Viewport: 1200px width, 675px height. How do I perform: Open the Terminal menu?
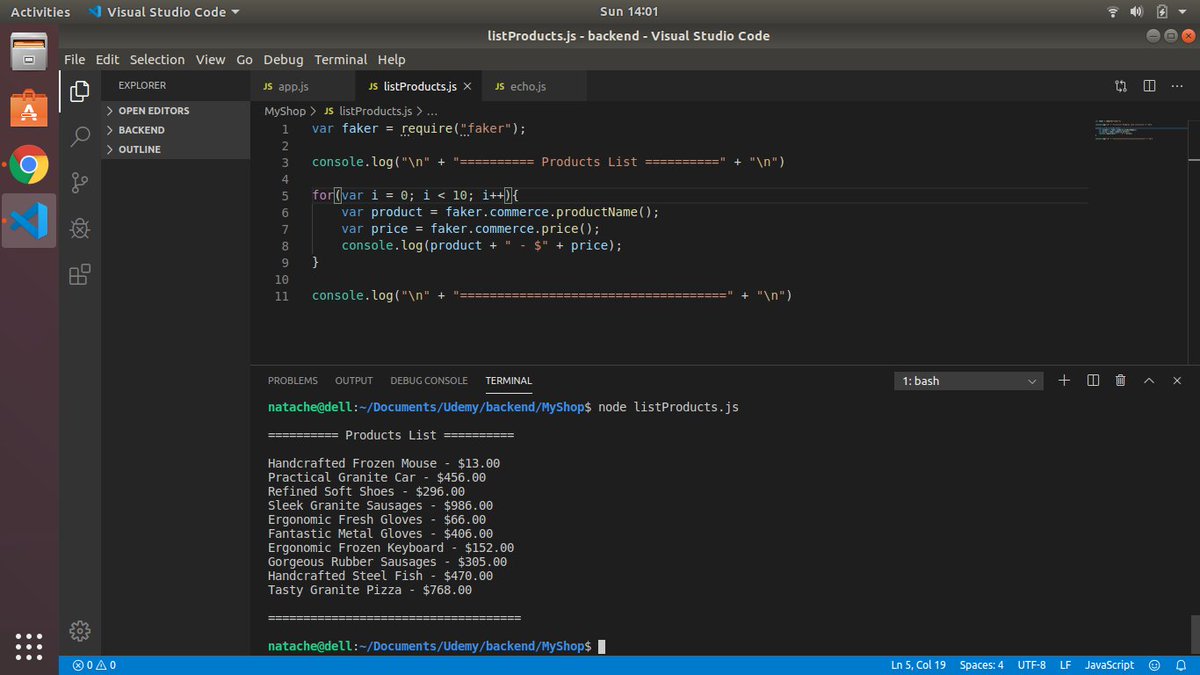pos(340,59)
